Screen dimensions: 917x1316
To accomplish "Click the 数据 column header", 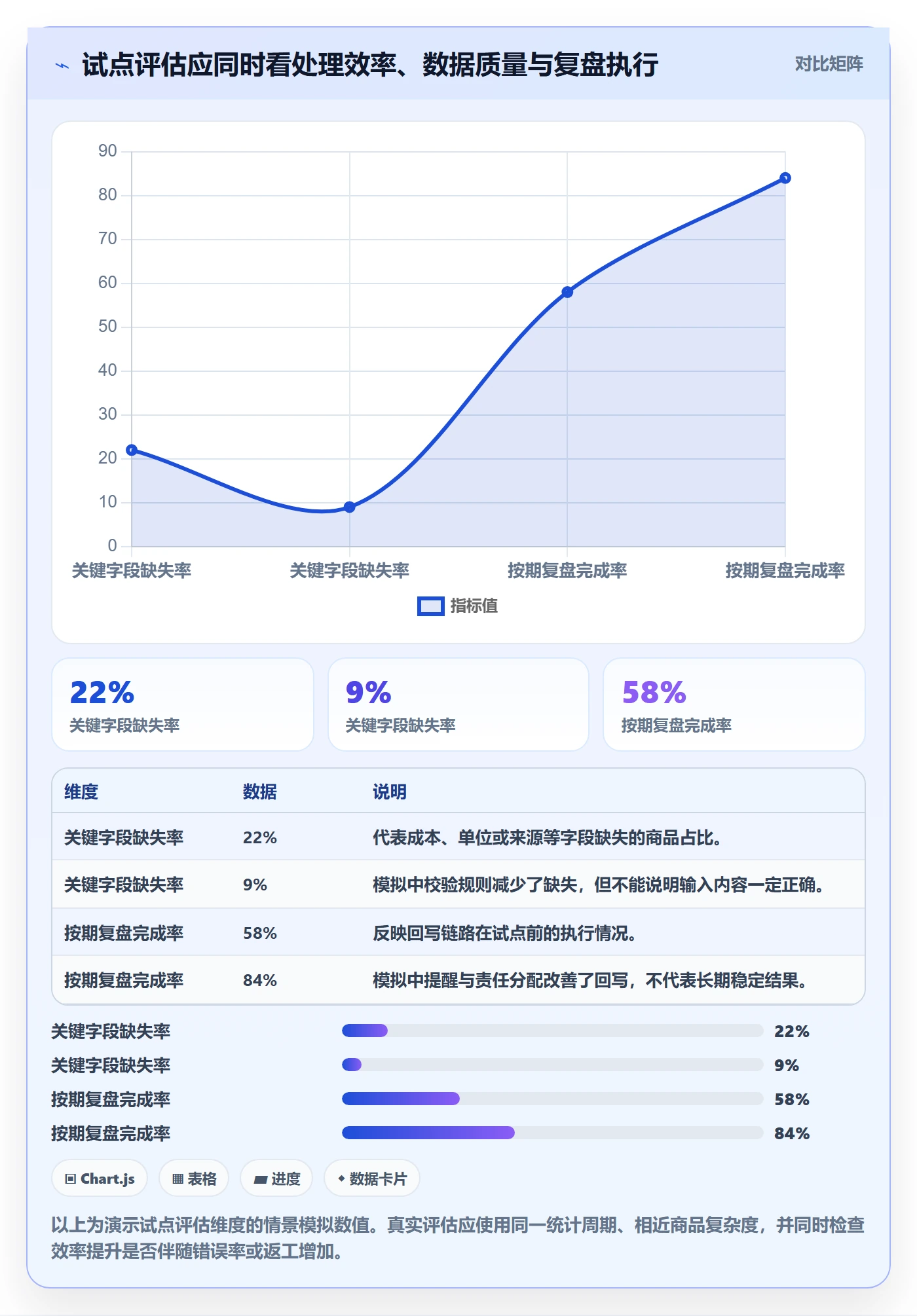I will click(x=260, y=792).
